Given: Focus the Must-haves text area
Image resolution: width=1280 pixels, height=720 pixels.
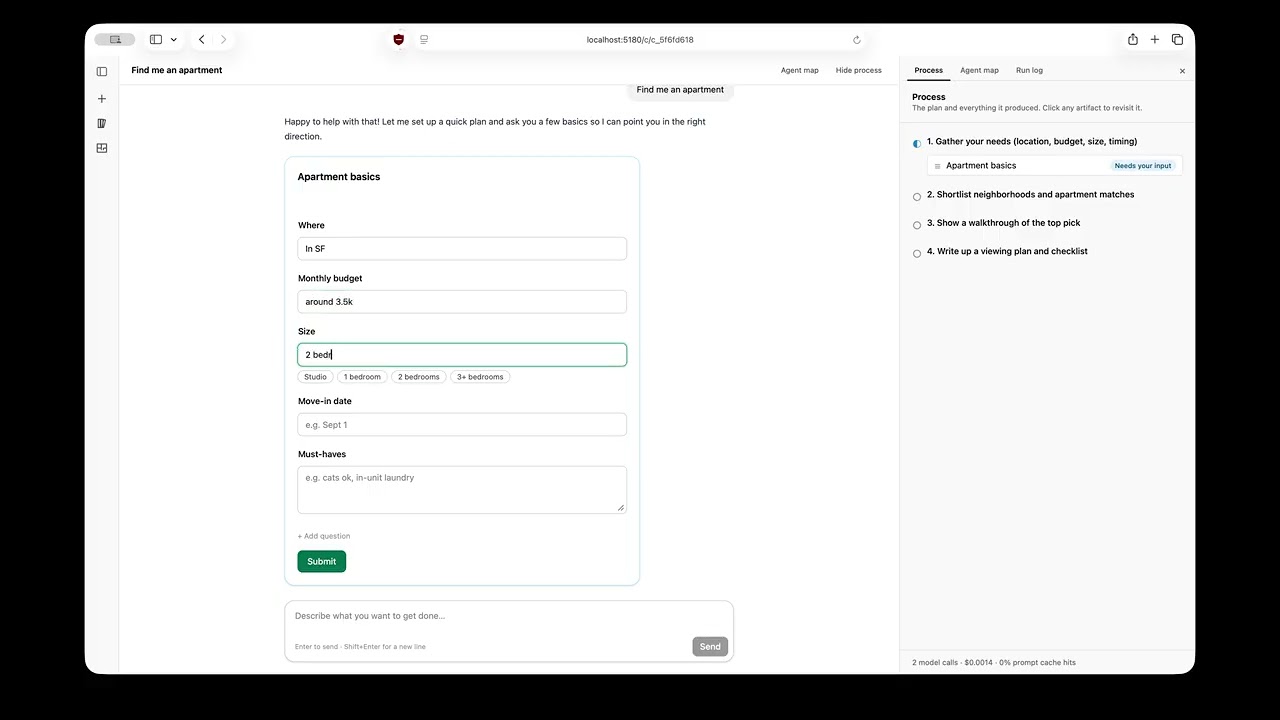Looking at the screenshot, I should (462, 490).
